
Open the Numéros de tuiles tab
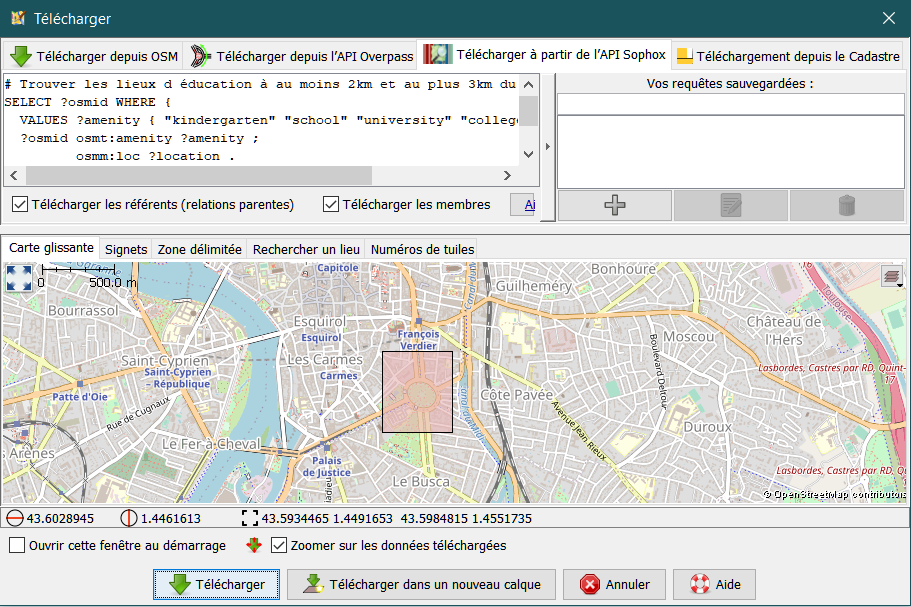tap(422, 250)
